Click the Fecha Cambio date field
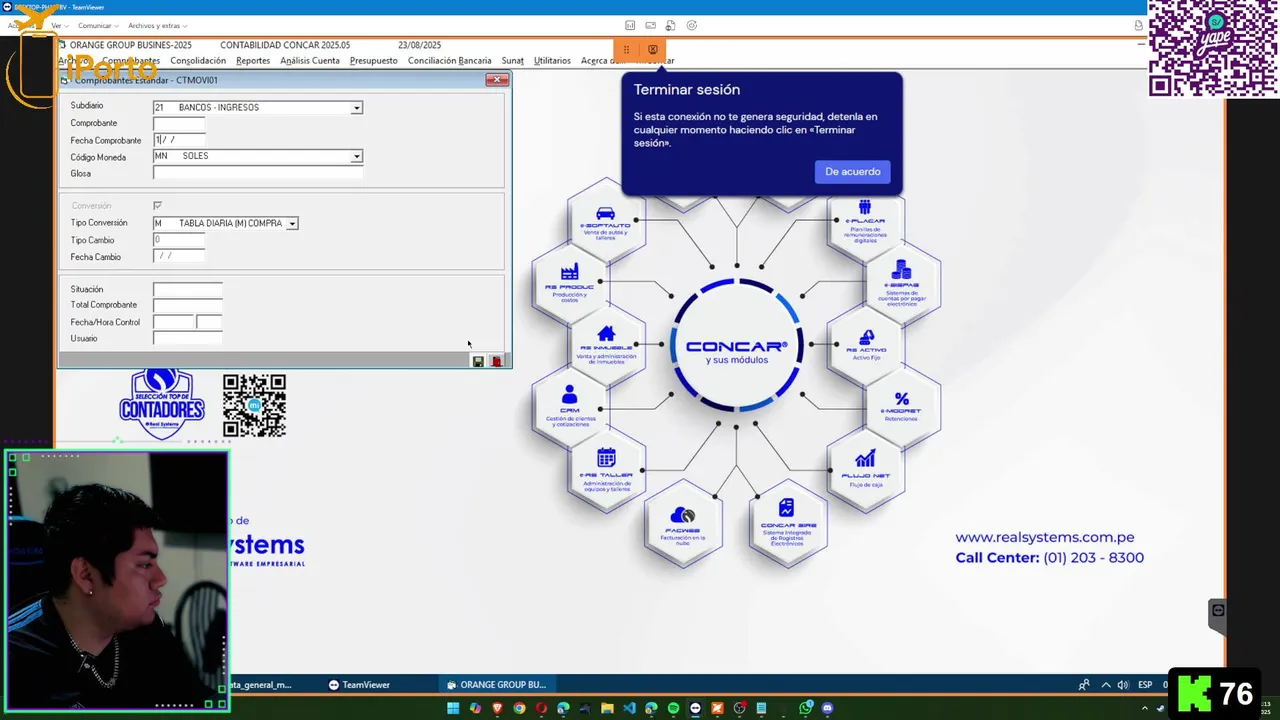1280x720 pixels. (x=179, y=257)
